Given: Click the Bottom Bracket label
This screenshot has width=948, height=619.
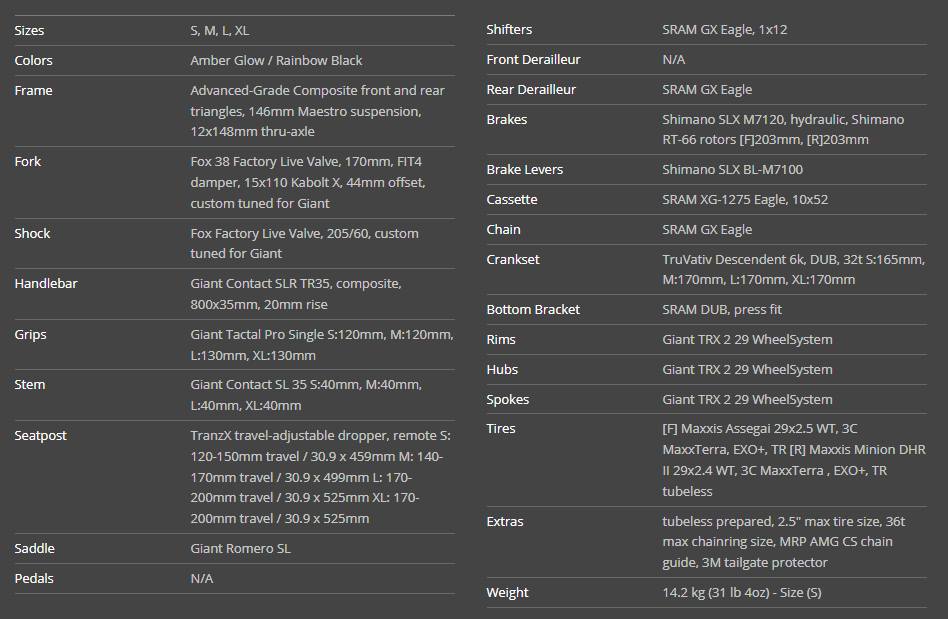Looking at the screenshot, I should tap(533, 310).
